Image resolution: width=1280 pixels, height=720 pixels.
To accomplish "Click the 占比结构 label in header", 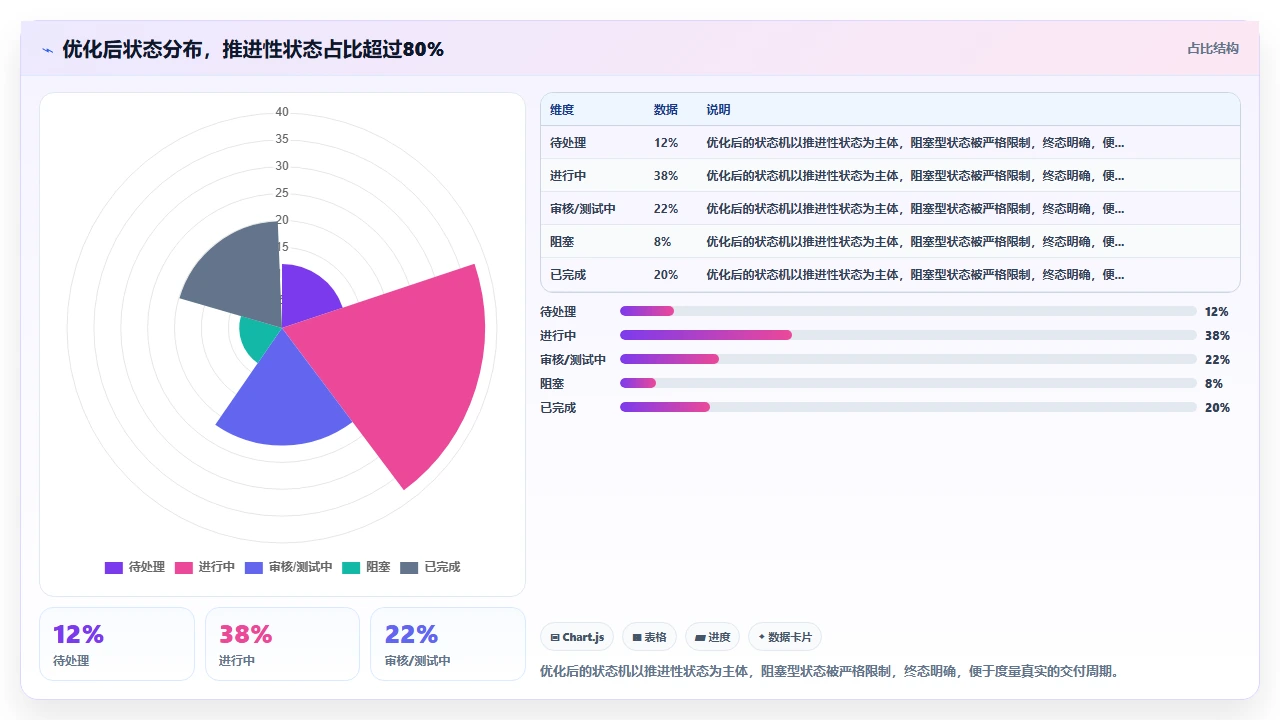I will [x=1213, y=48].
